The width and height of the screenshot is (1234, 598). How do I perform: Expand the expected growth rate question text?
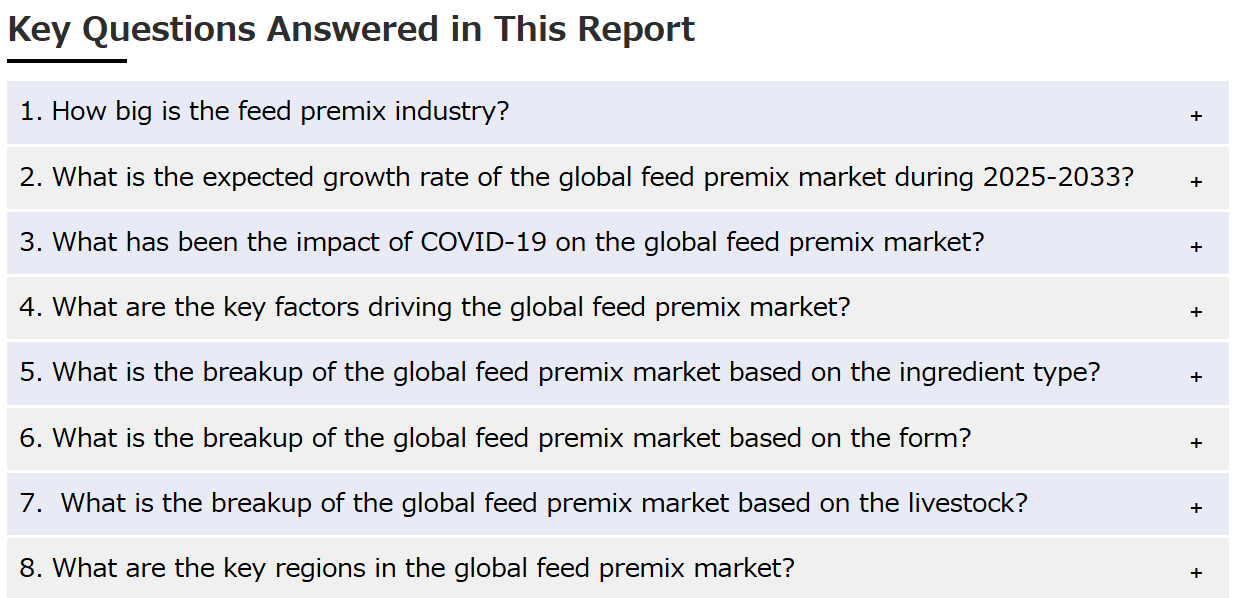tap(617, 178)
